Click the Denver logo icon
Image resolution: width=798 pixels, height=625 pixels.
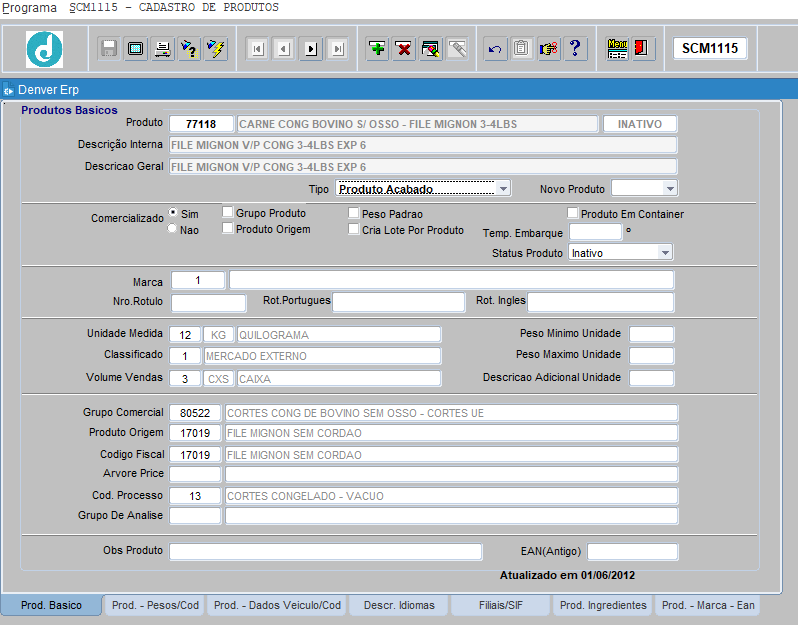pos(44,49)
